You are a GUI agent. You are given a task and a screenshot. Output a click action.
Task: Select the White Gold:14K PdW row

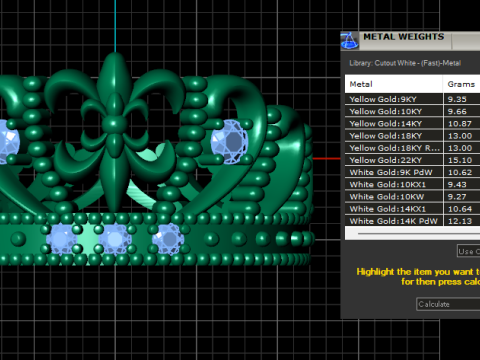(x=412, y=221)
